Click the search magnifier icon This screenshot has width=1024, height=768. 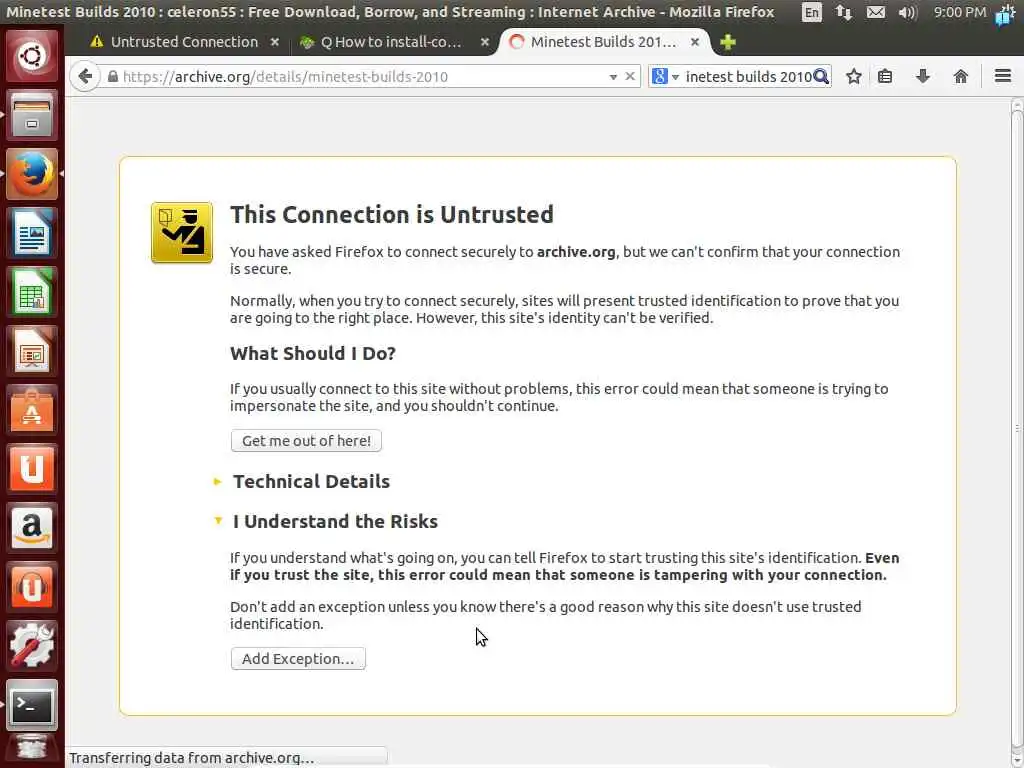click(x=821, y=76)
